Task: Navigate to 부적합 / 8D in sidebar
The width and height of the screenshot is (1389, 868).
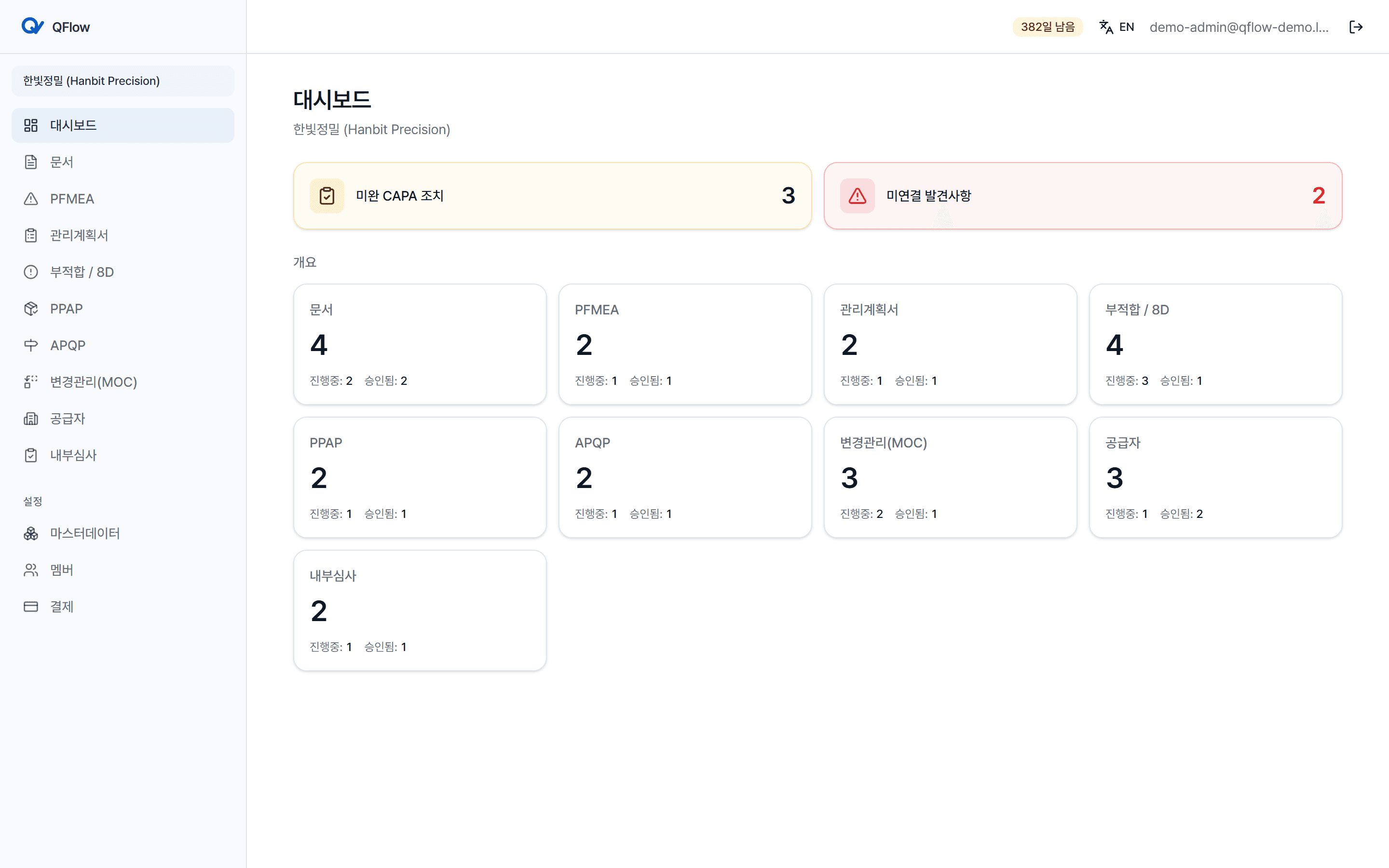Action: (x=123, y=272)
